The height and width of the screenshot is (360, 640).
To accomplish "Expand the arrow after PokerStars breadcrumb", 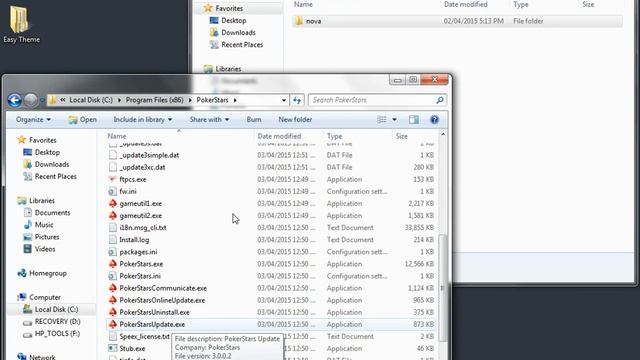I will [235, 100].
